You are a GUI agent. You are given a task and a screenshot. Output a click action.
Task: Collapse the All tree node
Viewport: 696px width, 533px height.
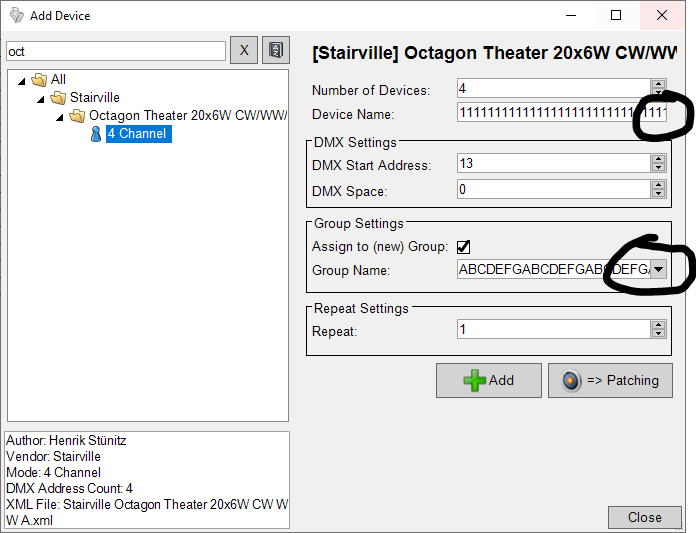pos(22,80)
